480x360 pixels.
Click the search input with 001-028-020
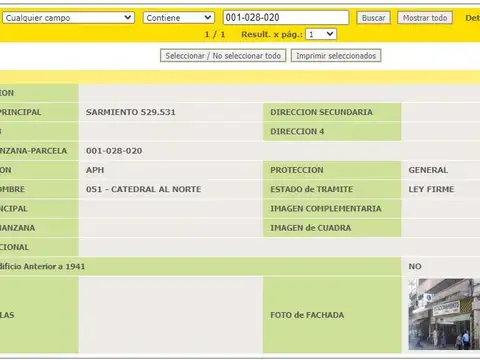click(286, 18)
